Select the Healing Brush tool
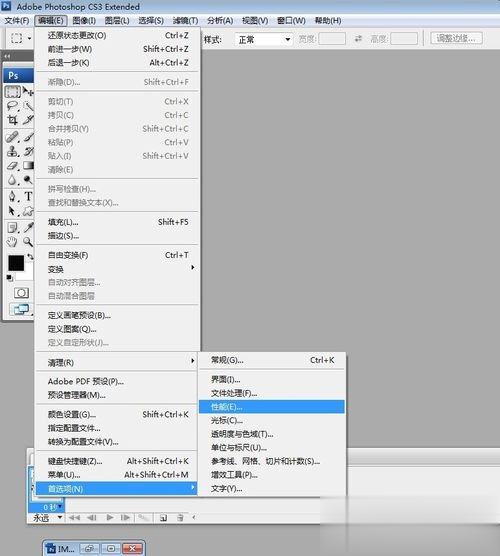The image size is (500, 556). pos(12,137)
